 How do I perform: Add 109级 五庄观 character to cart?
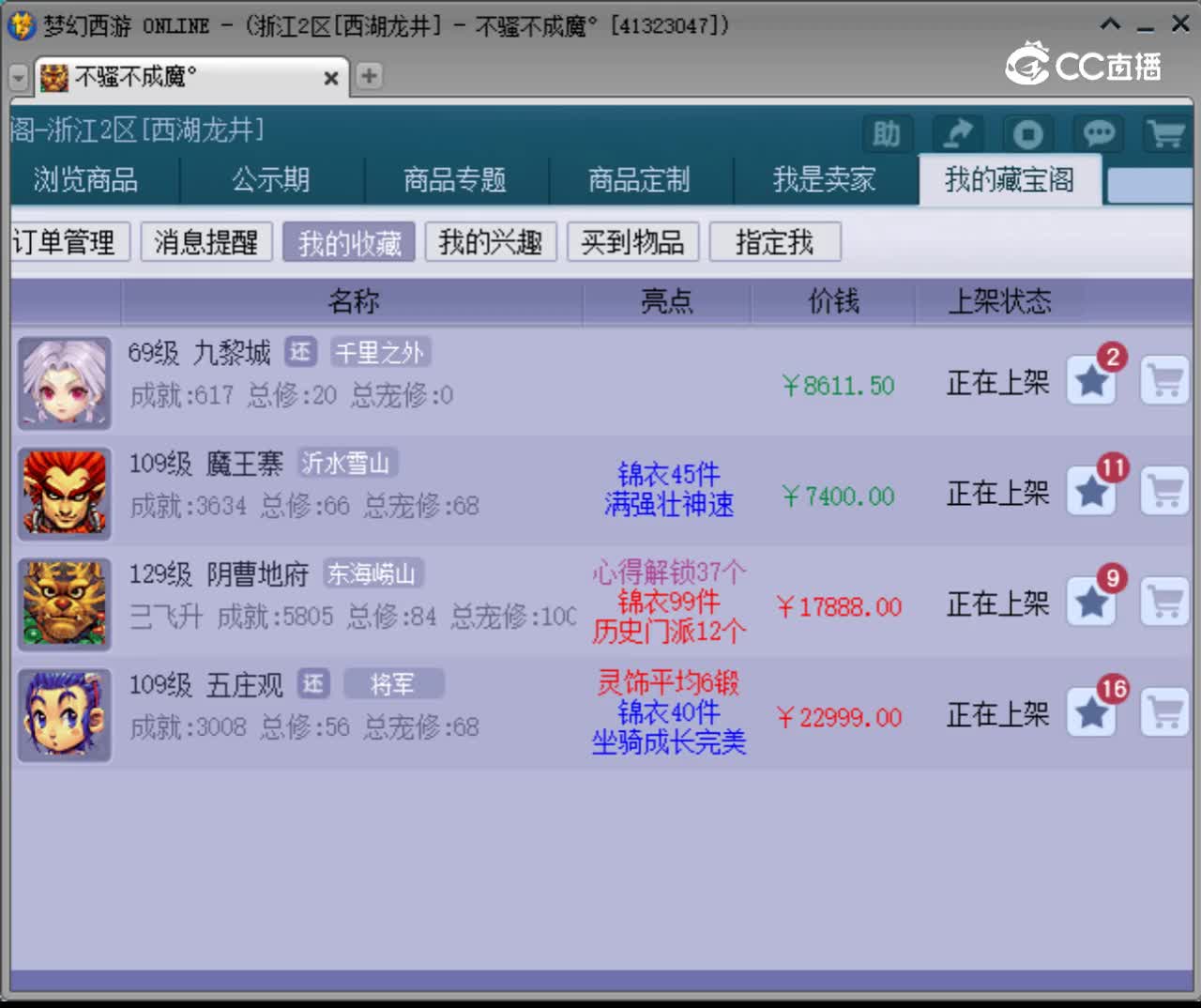[x=1164, y=713]
